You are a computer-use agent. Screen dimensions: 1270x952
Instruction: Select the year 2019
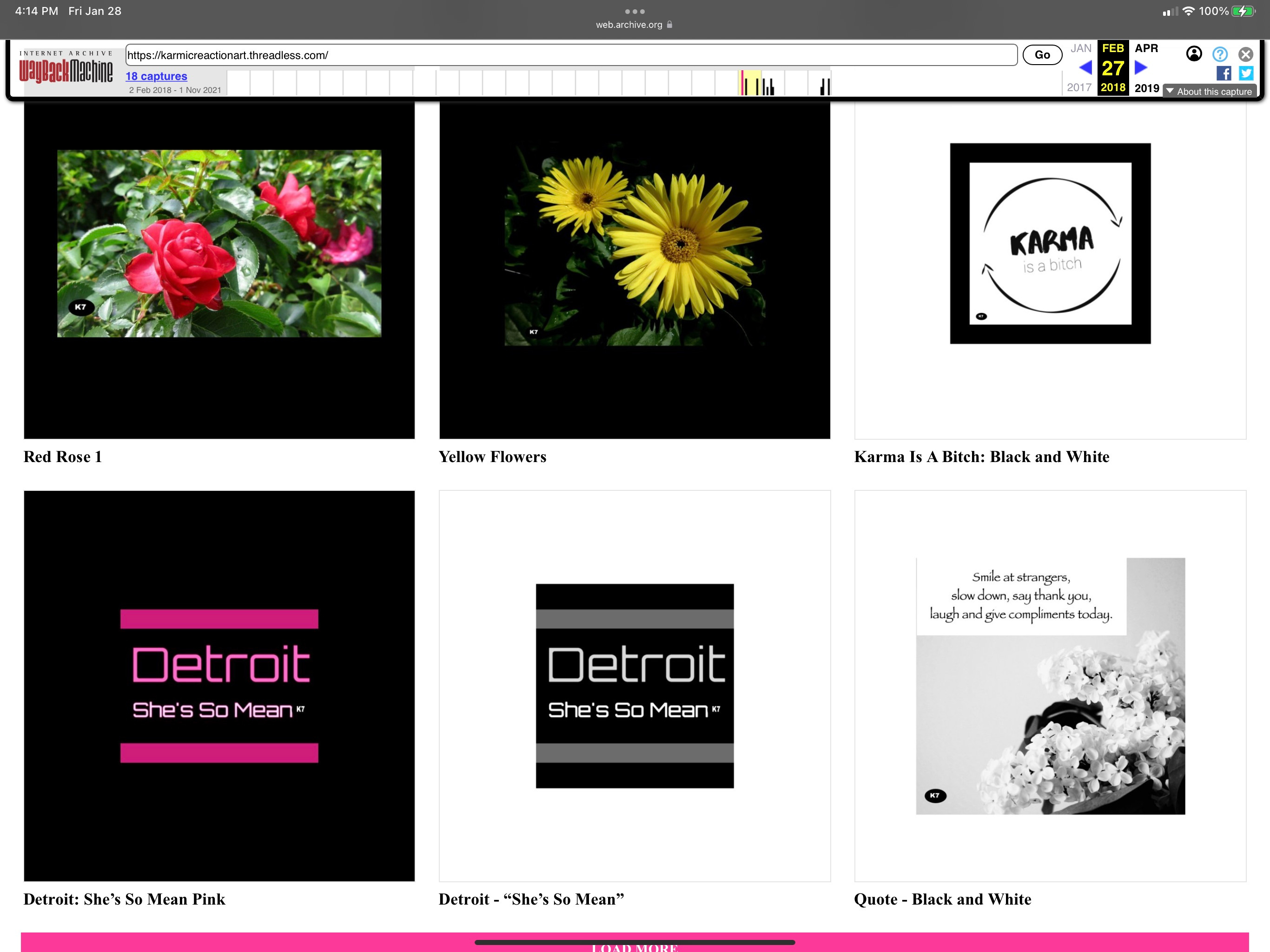tap(1146, 88)
